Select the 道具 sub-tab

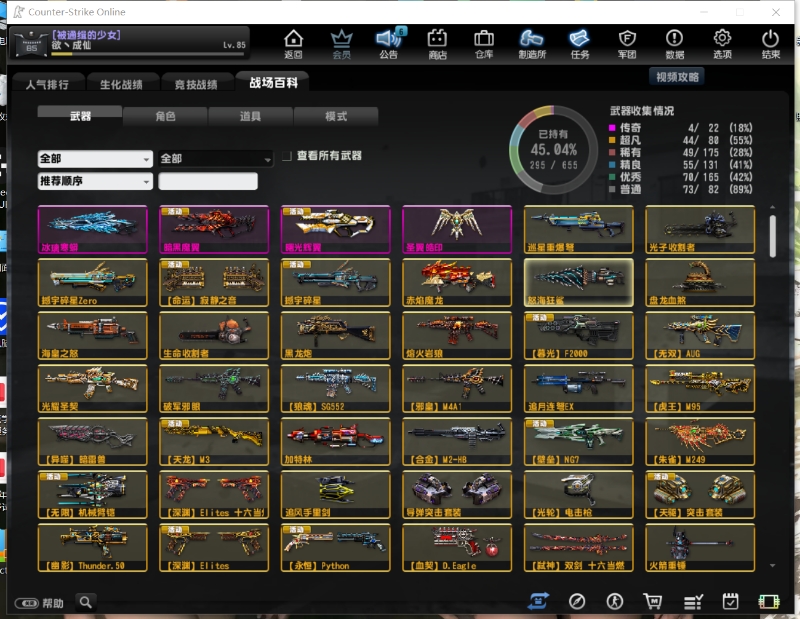tap(251, 116)
